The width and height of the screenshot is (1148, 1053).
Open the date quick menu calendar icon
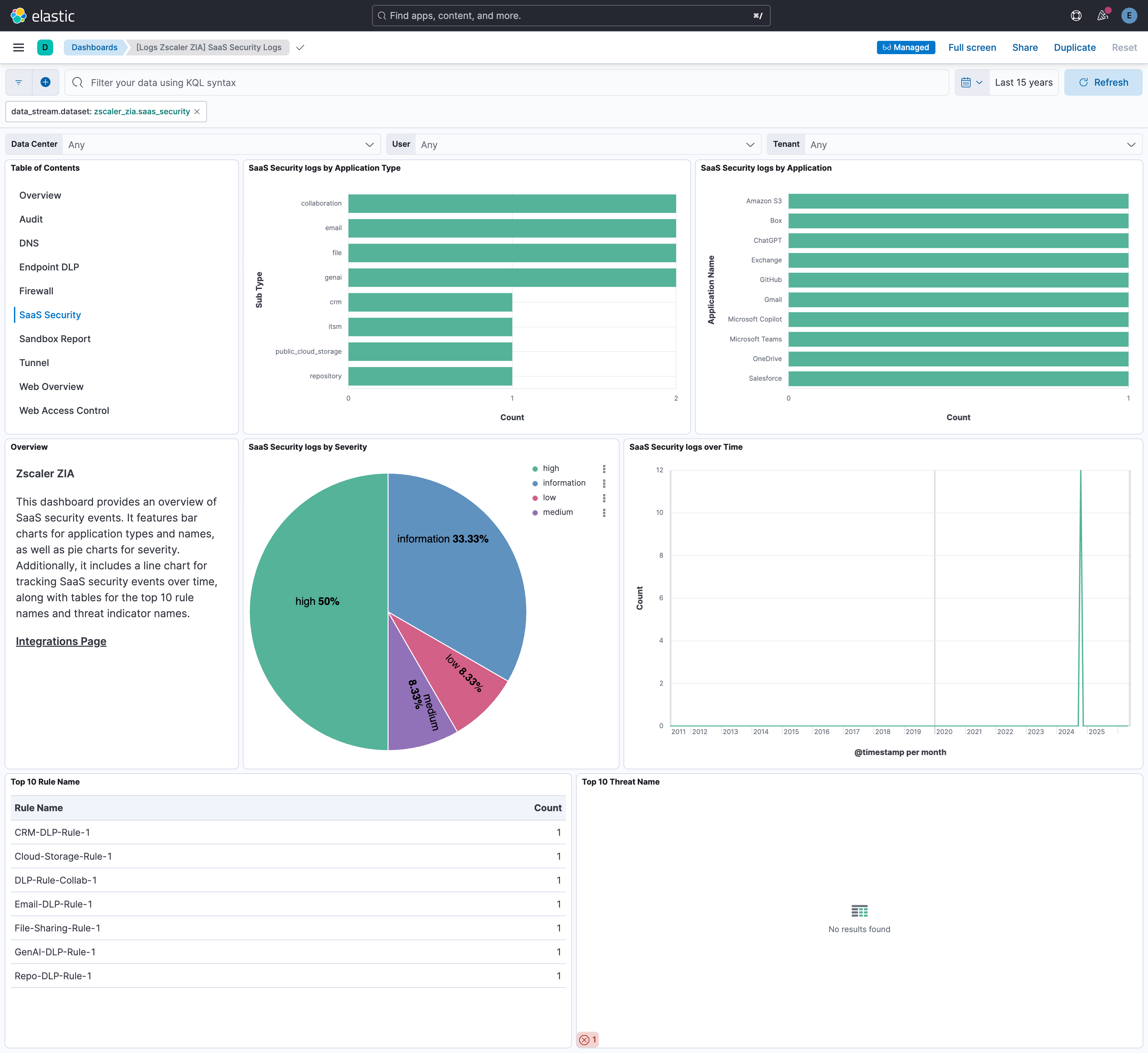coord(971,83)
